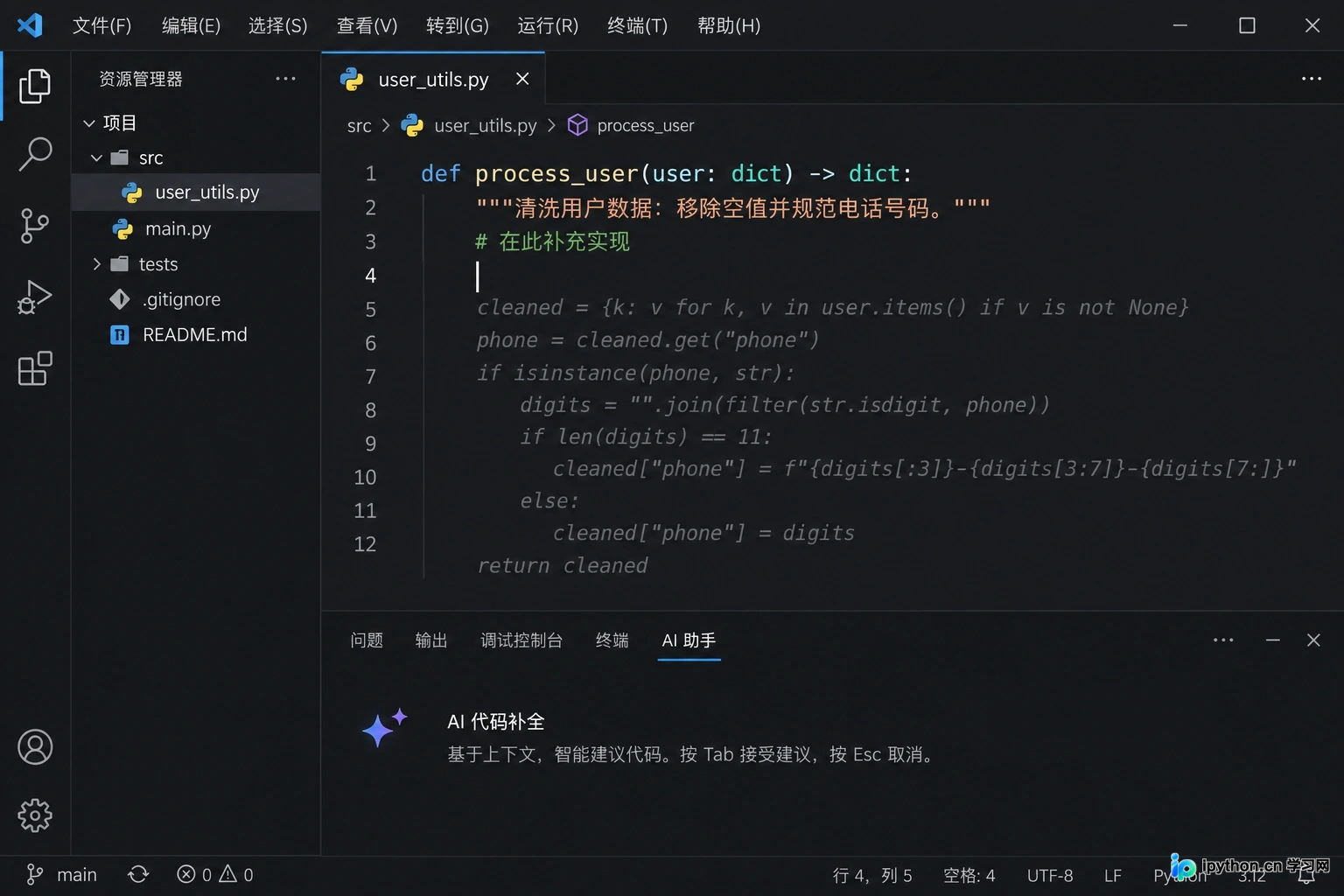Open the Extensions view icon
Screen dimensions: 1344x896
tap(35, 368)
